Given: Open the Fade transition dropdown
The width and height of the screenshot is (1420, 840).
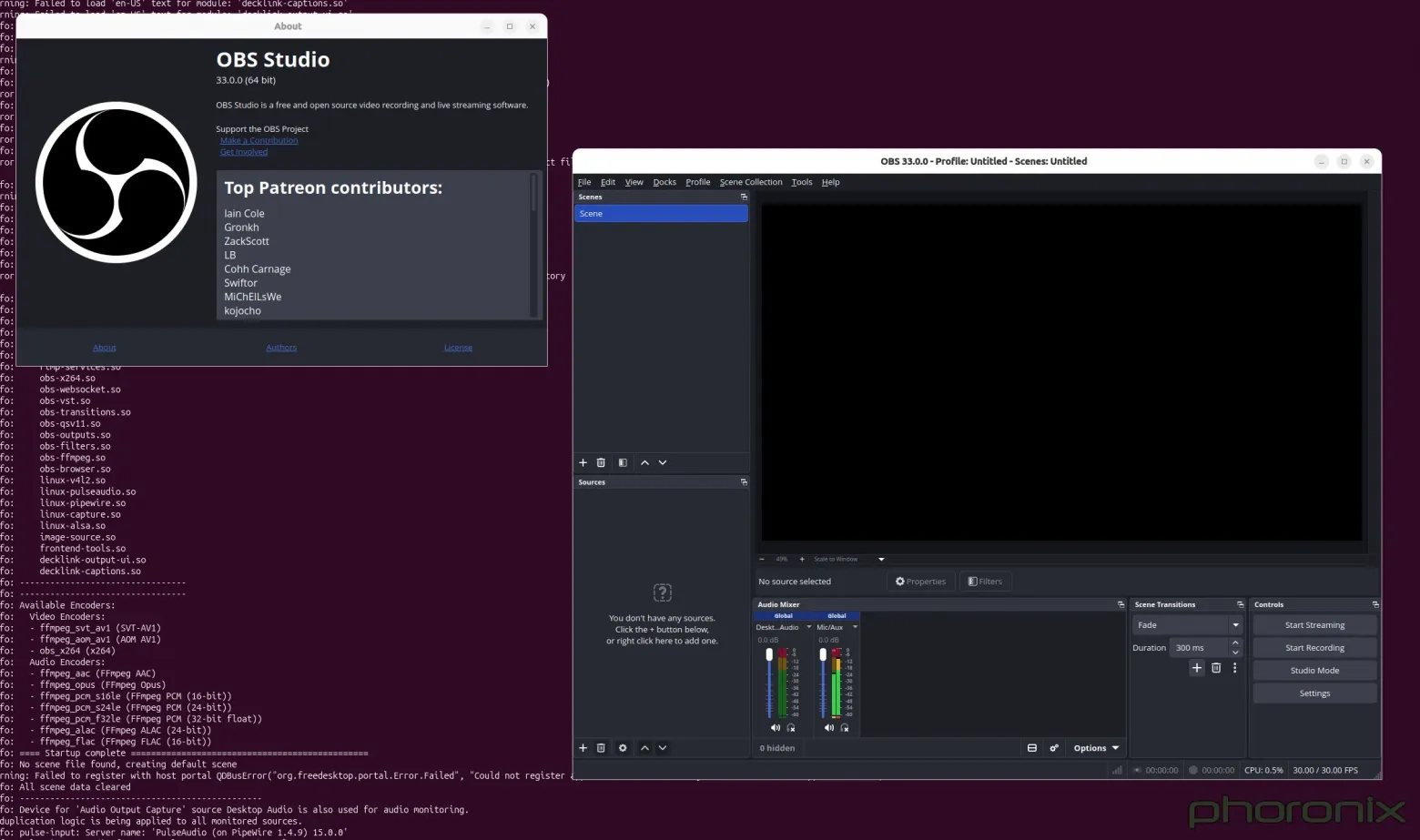Looking at the screenshot, I should click(1187, 625).
